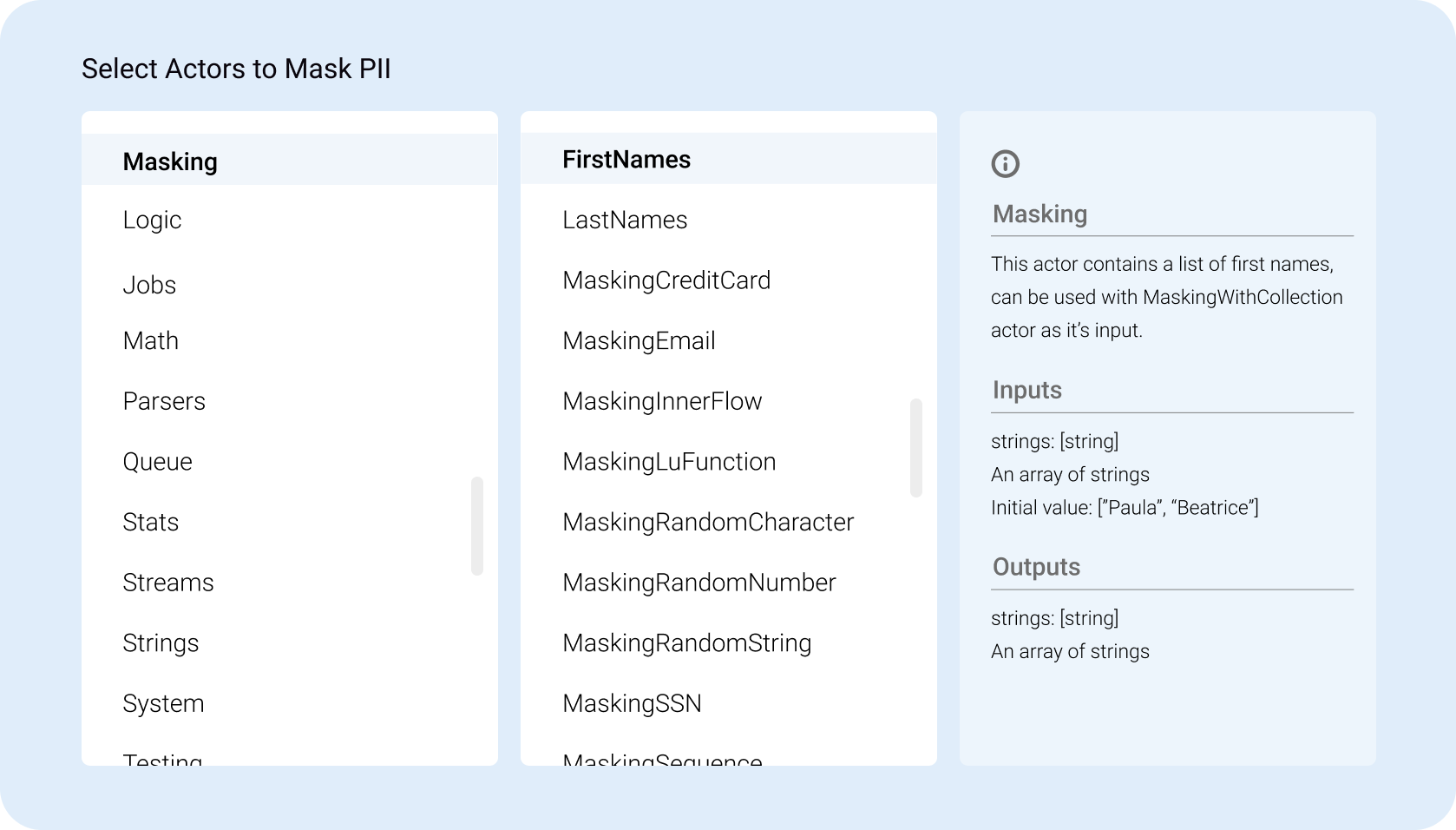This screenshot has width=1456, height=830.
Task: Select the FirstNames actor
Action: pyautogui.click(x=626, y=159)
